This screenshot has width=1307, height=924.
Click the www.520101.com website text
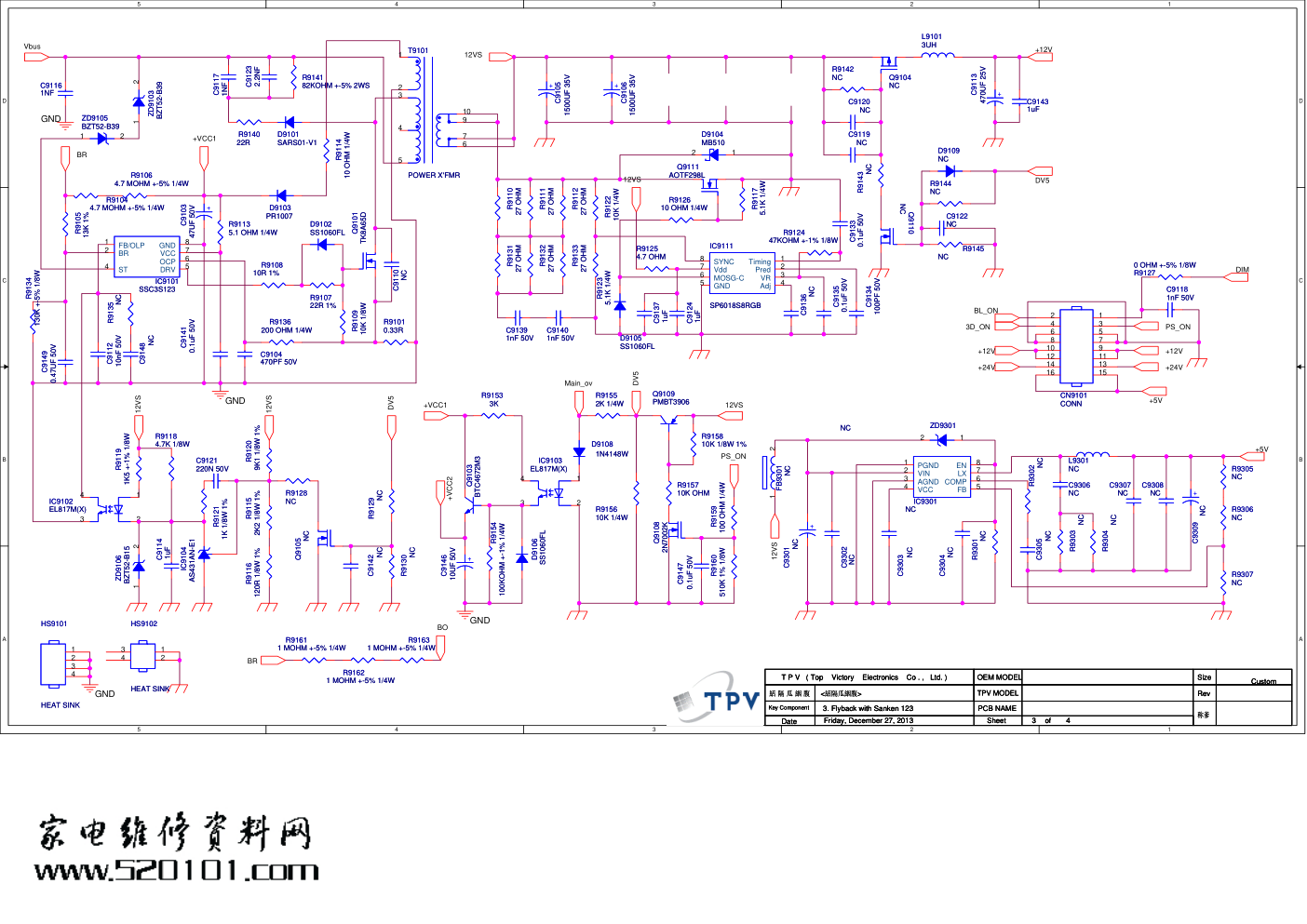click(x=177, y=871)
